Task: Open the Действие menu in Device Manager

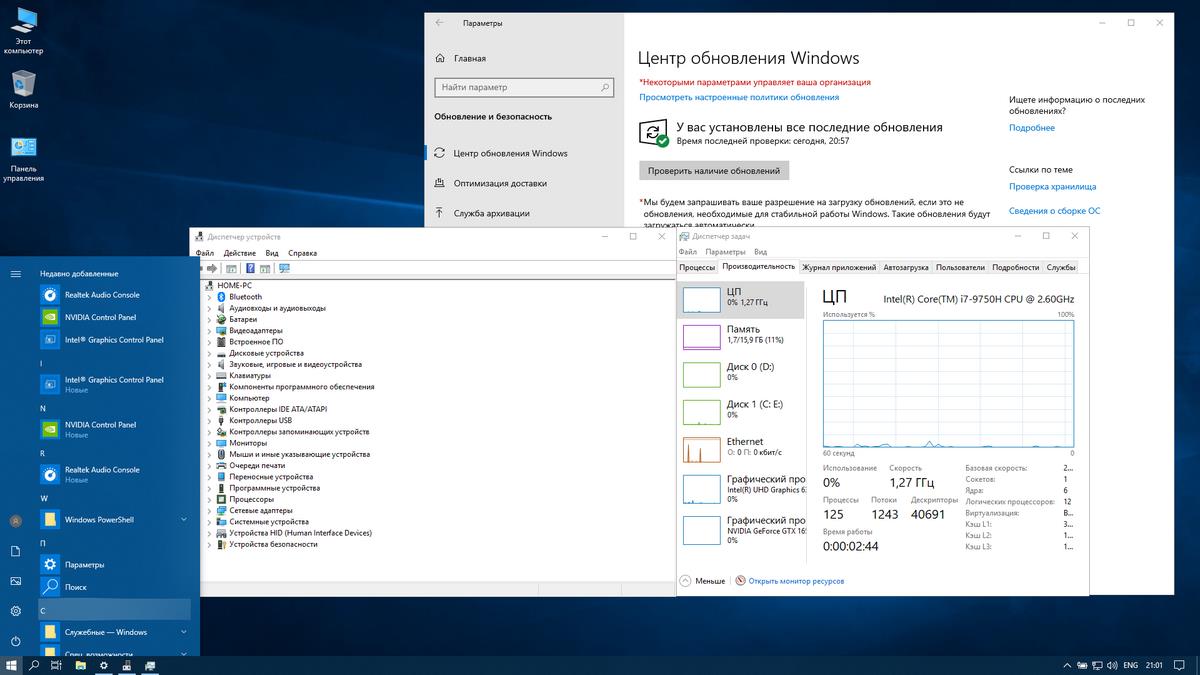Action: click(x=239, y=253)
